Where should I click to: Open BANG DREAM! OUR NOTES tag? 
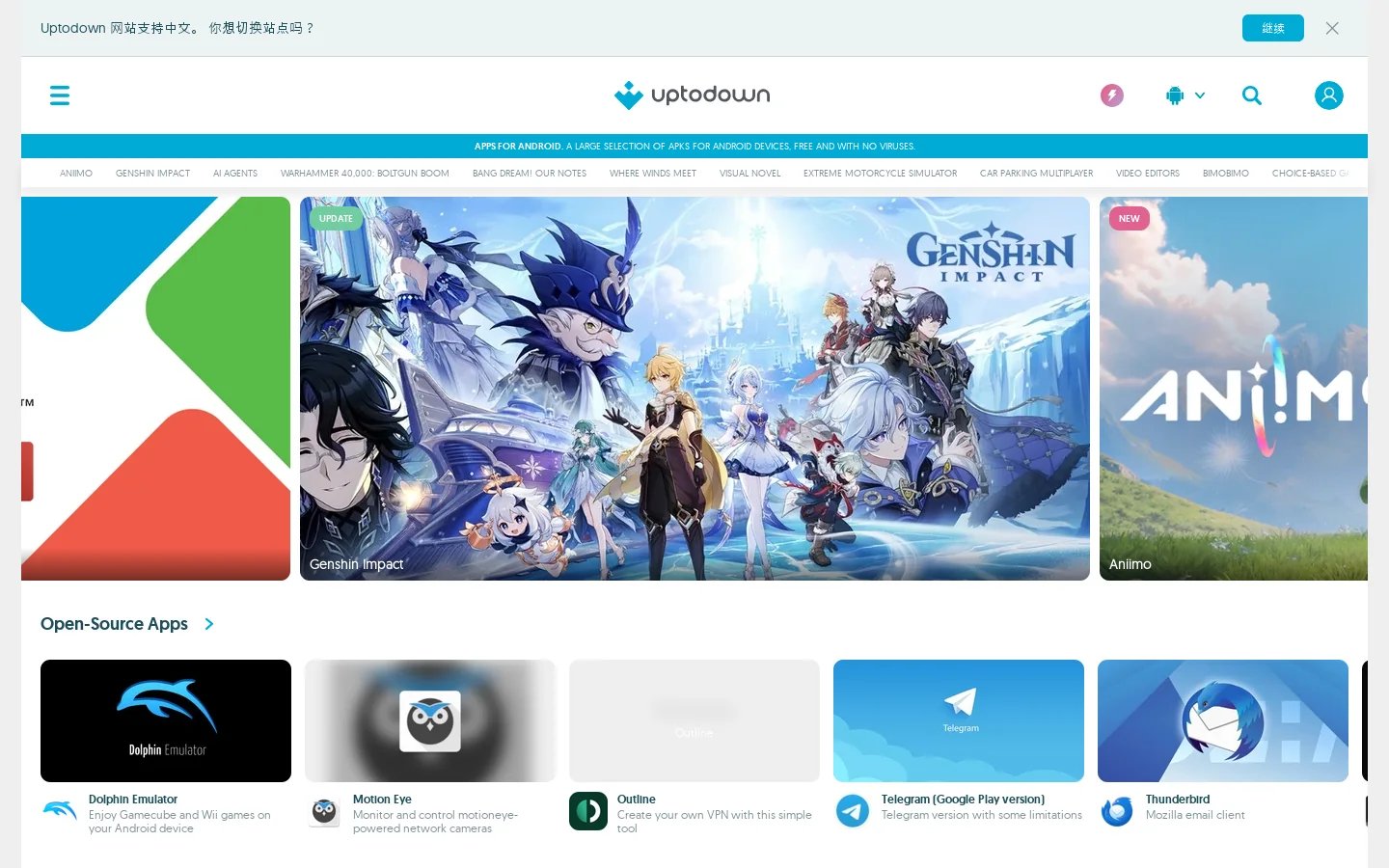click(530, 174)
